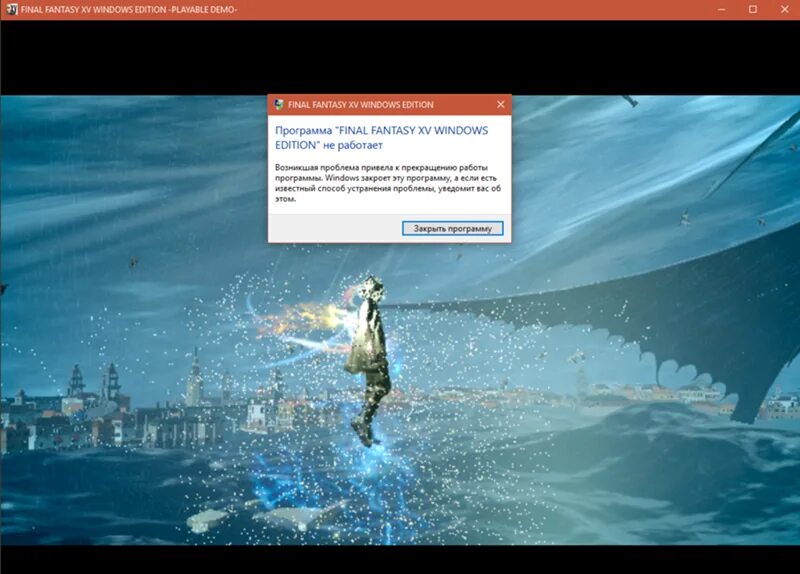Image resolution: width=800 pixels, height=574 pixels.
Task: Click the shield icon in the dialog title bar
Action: pyautogui.click(x=279, y=105)
